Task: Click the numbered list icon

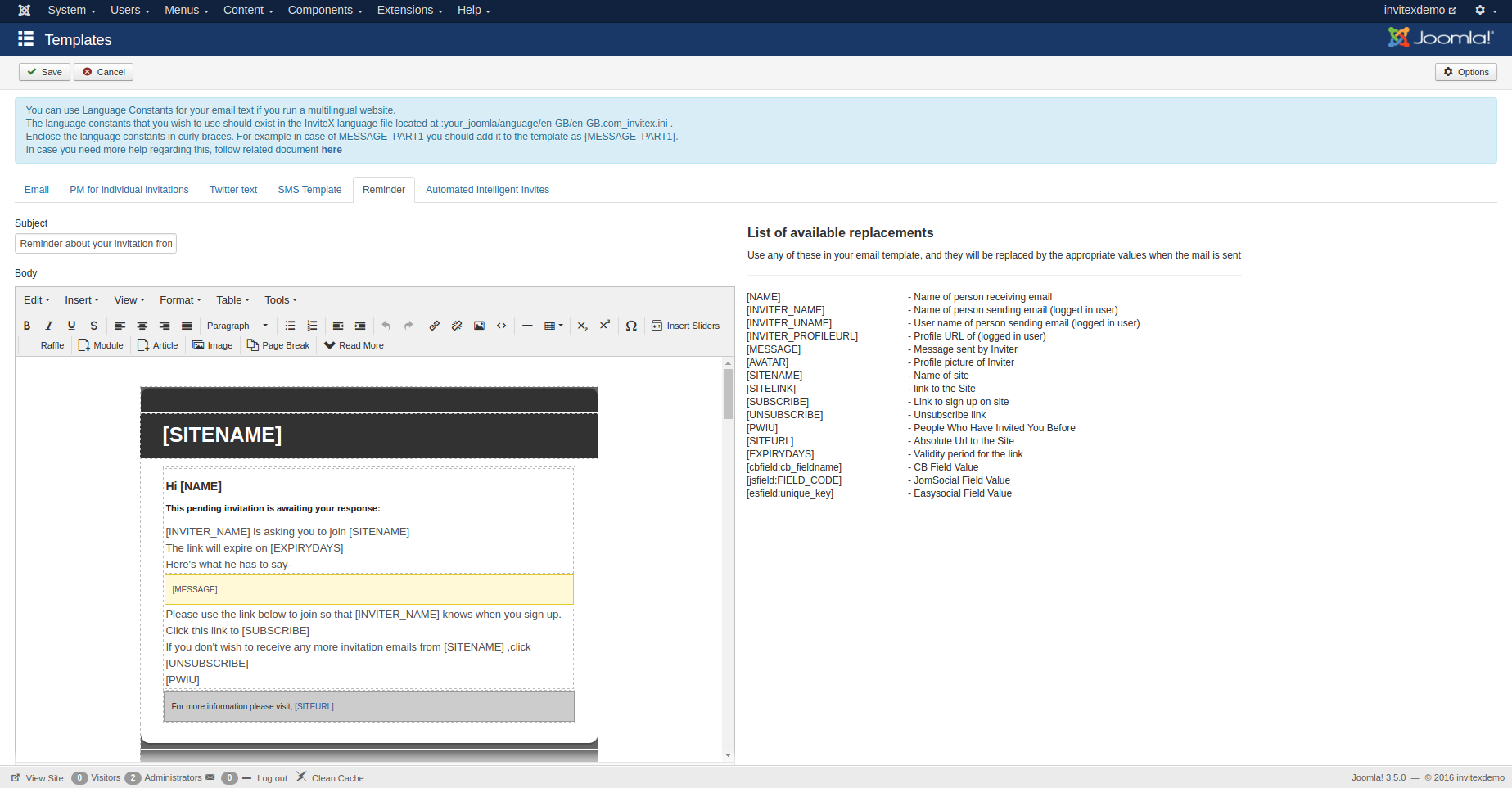Action: point(312,326)
